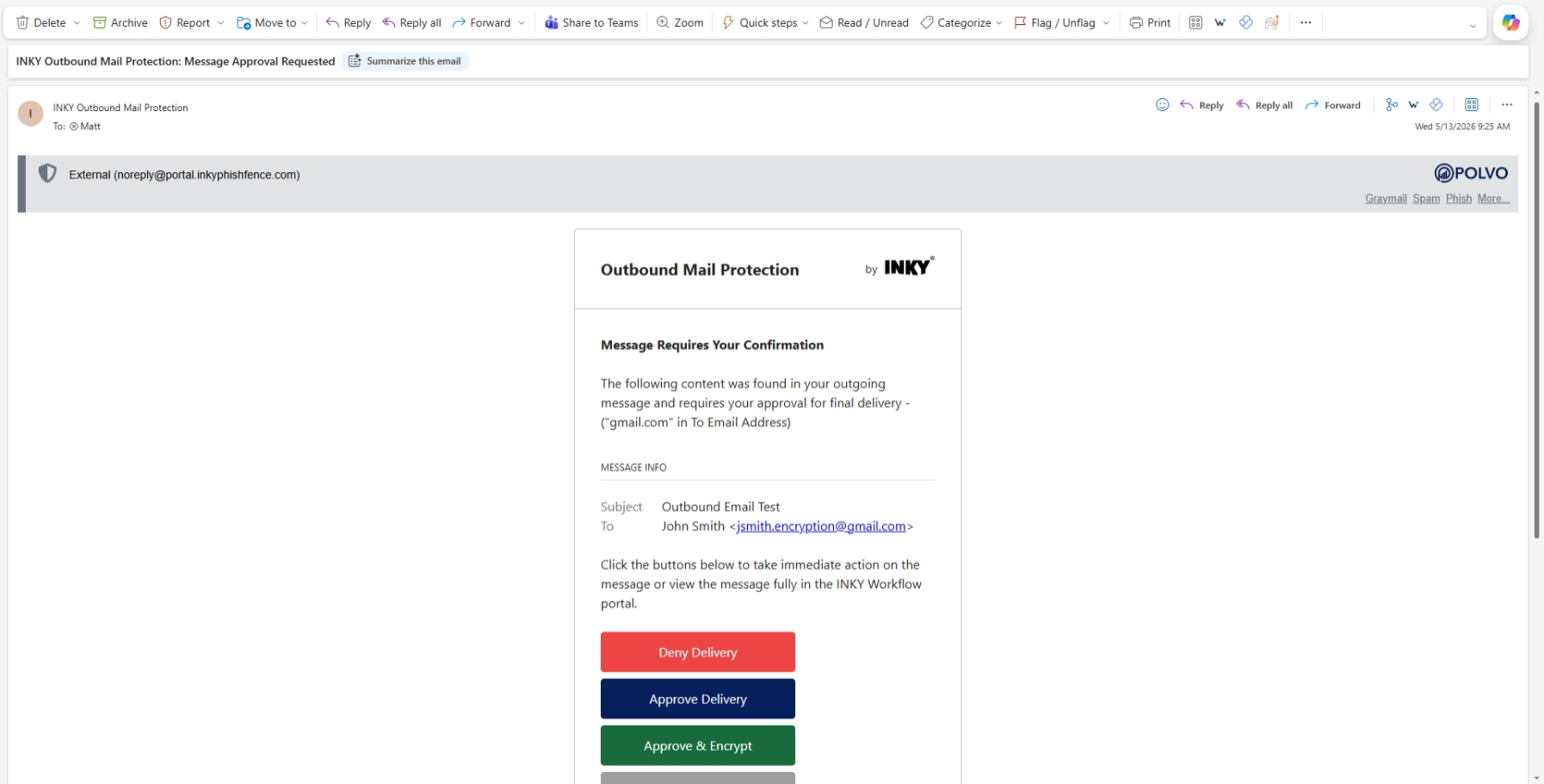Expand the Flag / Unflag dropdown arrow
The image size is (1544, 784).
tap(1106, 23)
